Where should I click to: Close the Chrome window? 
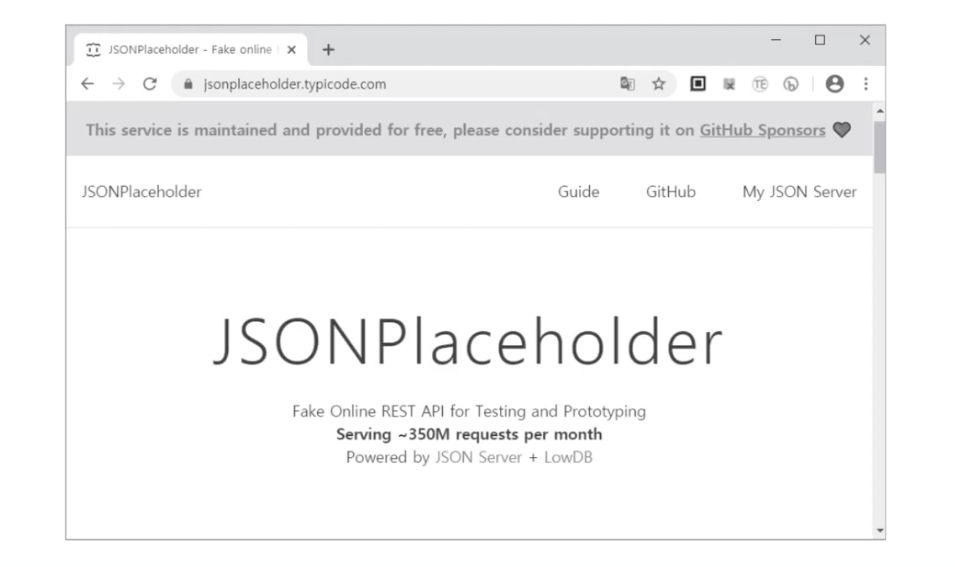865,40
